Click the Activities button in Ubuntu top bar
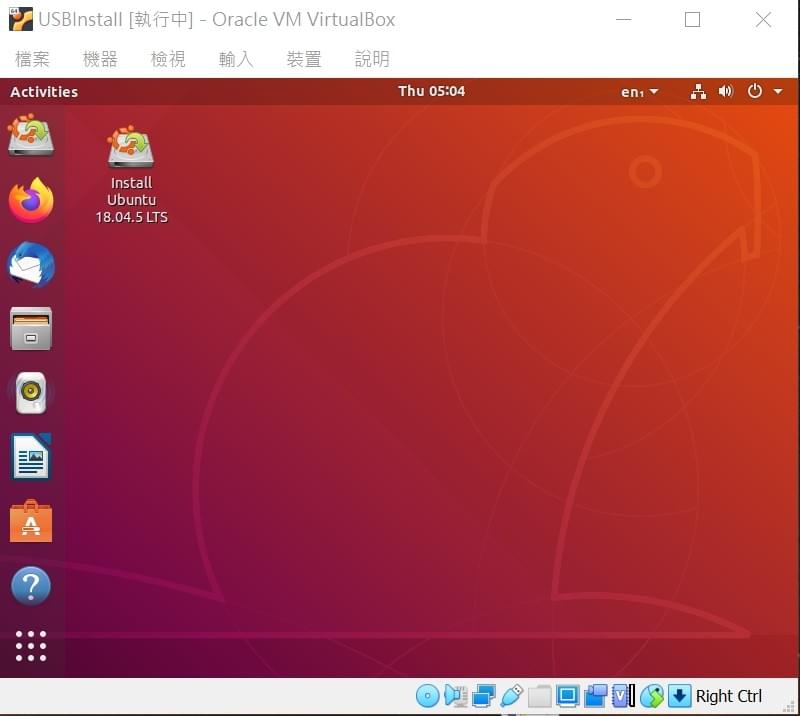Viewport: 800px width, 716px height. point(44,92)
